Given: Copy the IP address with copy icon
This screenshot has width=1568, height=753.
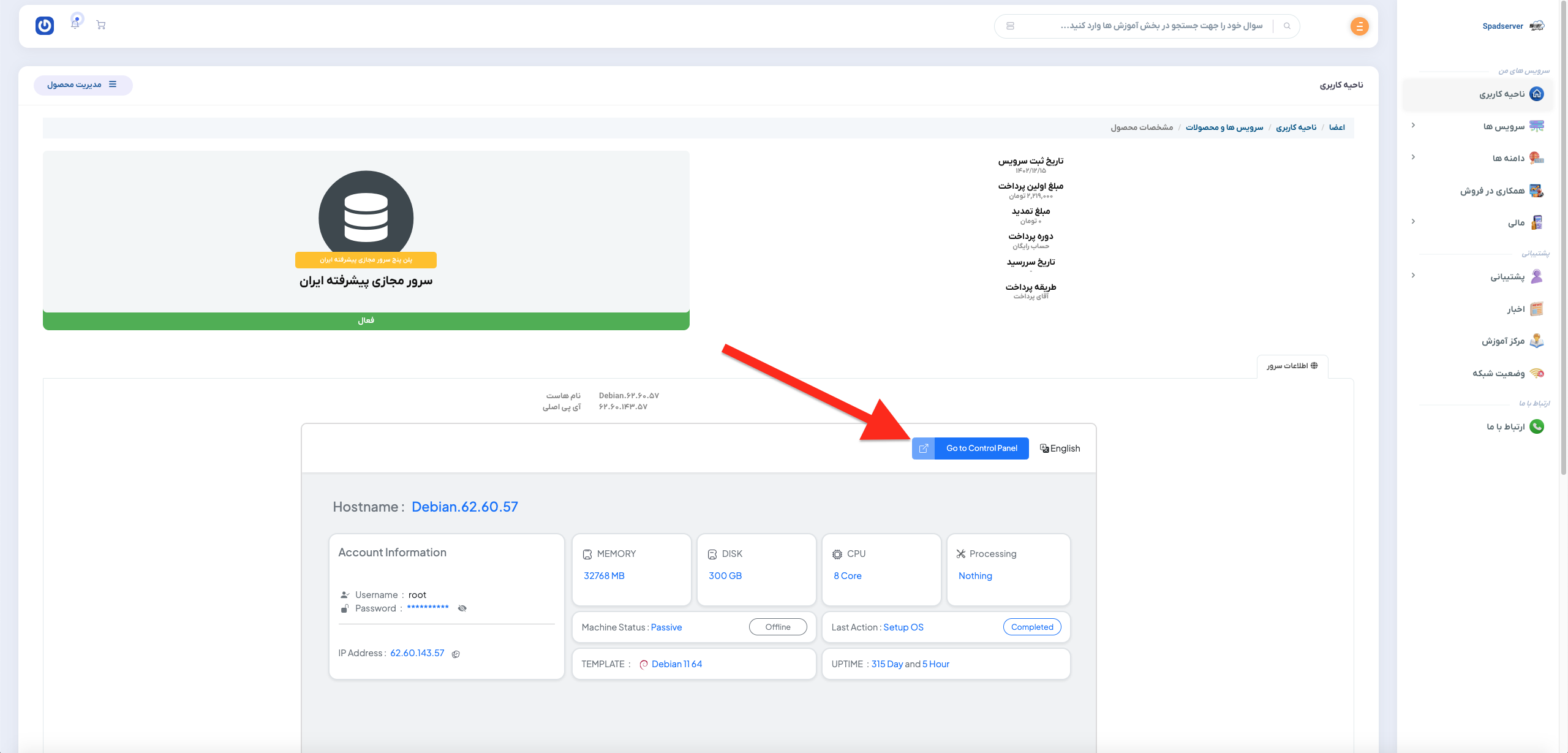Looking at the screenshot, I should pos(456,654).
